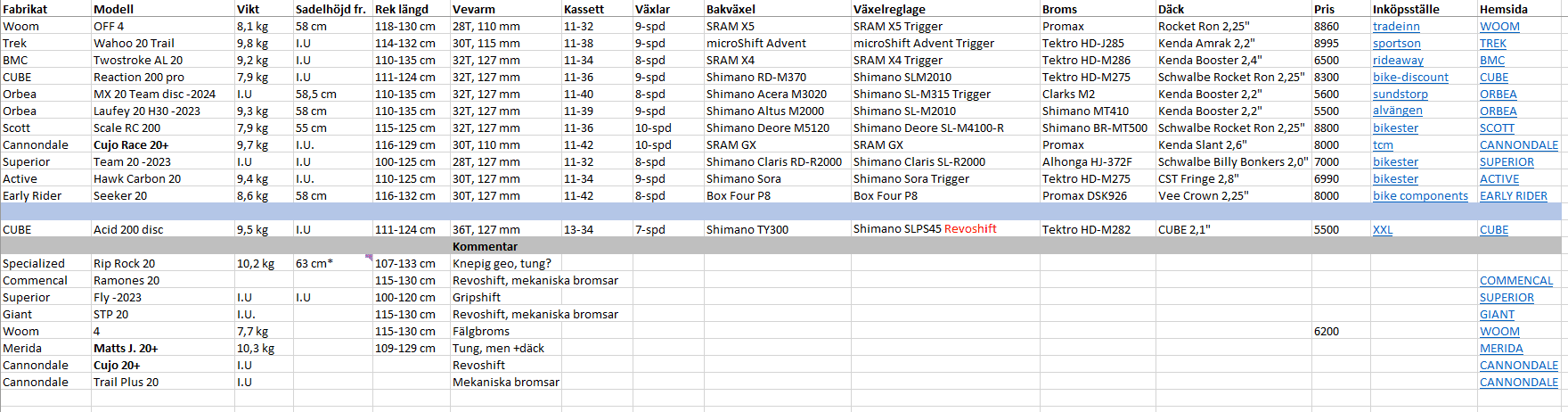
Task: Open the tcm link for Cannondale
Action: click(1383, 145)
